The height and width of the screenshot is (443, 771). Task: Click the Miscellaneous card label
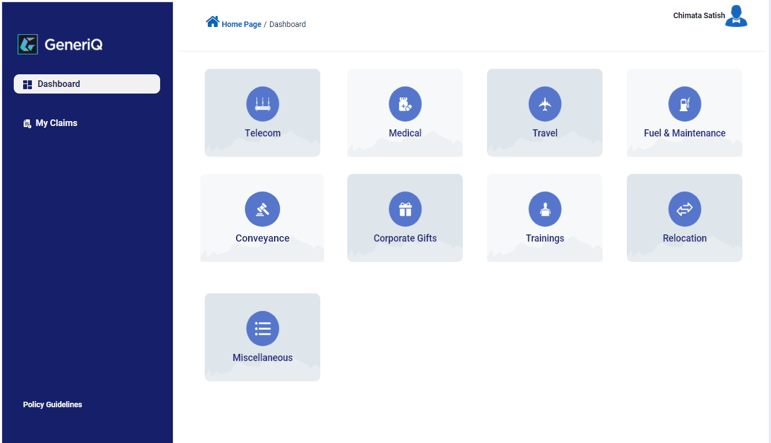[x=262, y=358]
